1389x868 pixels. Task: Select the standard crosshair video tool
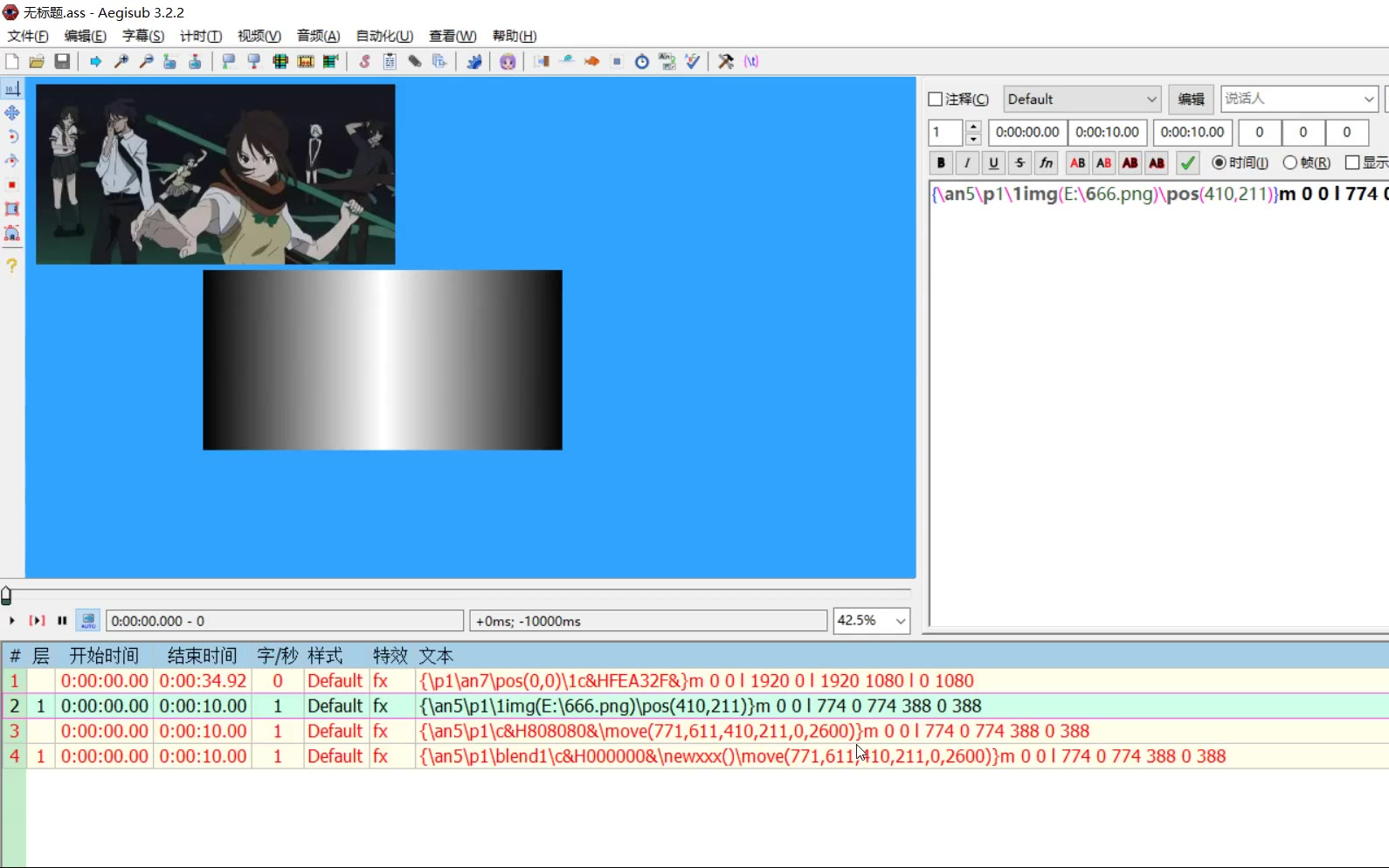pyautogui.click(x=12, y=88)
